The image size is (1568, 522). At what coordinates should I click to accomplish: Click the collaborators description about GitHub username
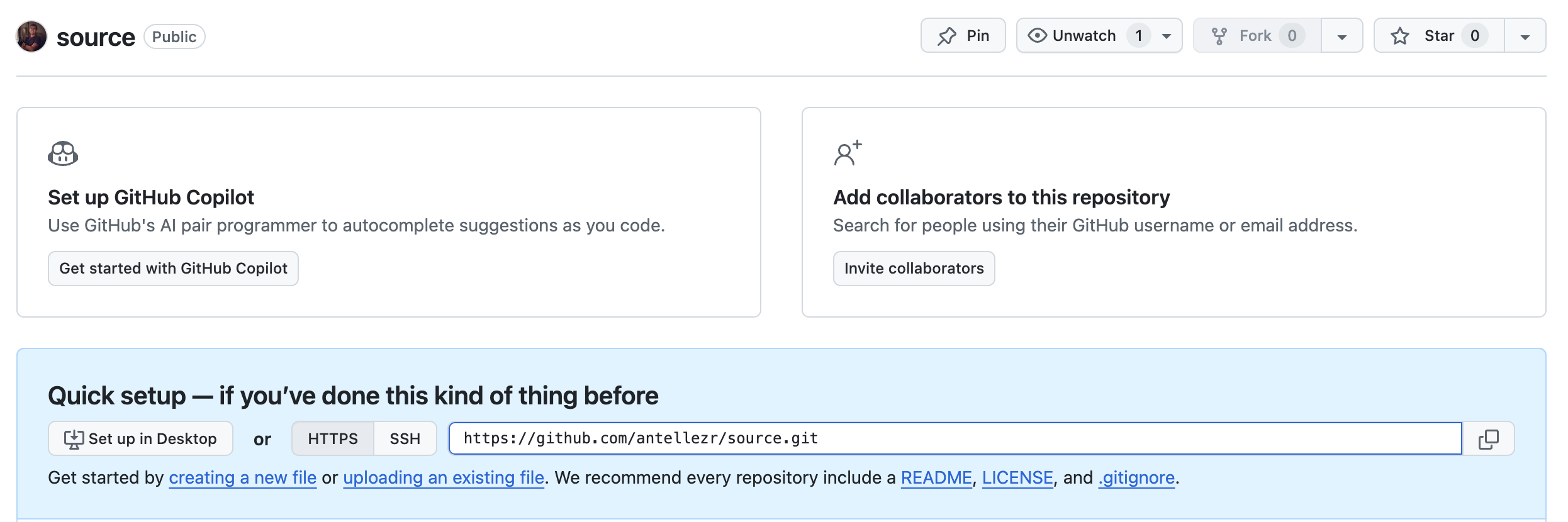coord(1095,225)
